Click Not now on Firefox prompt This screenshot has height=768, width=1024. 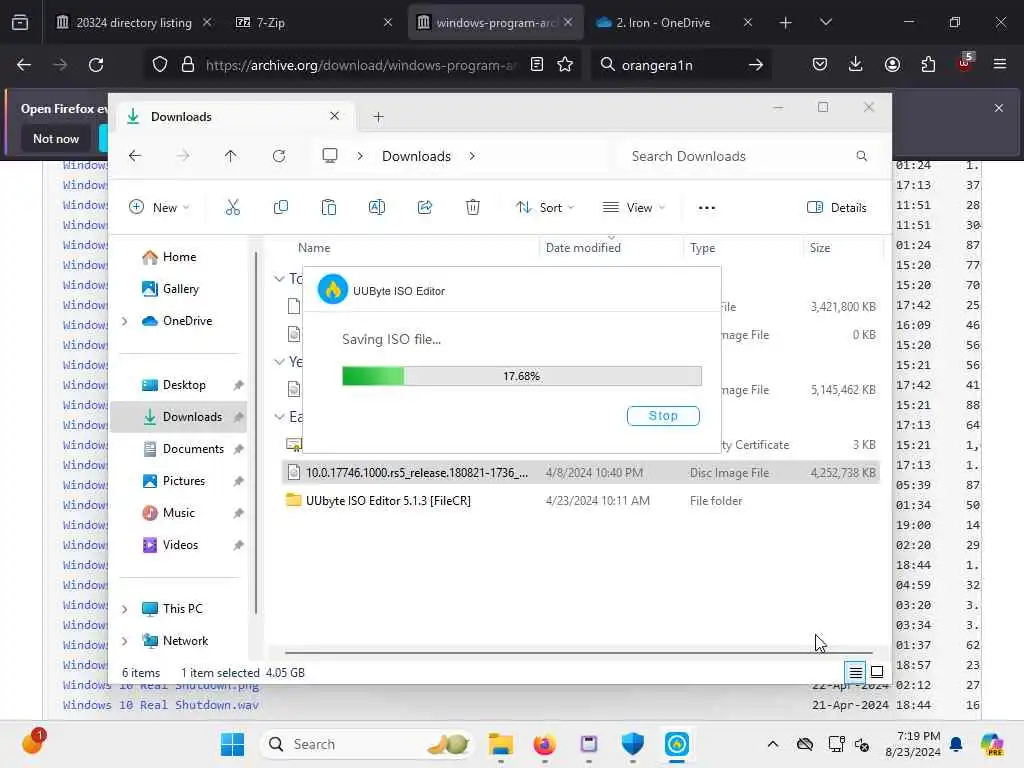(x=56, y=138)
